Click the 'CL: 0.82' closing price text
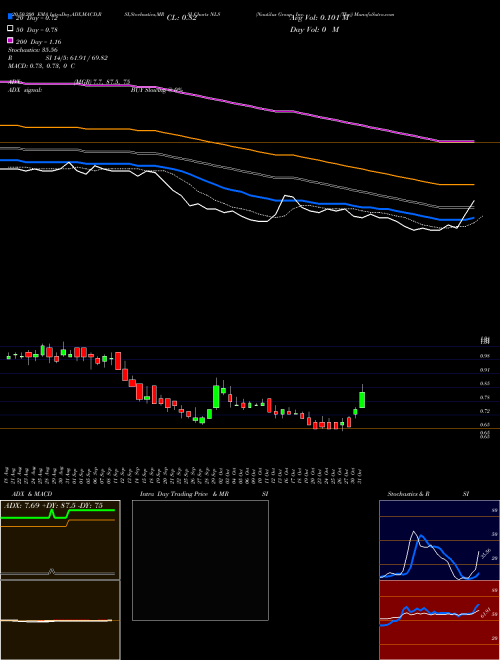Image resolution: width=500 pixels, height=660 pixels. point(182,18)
